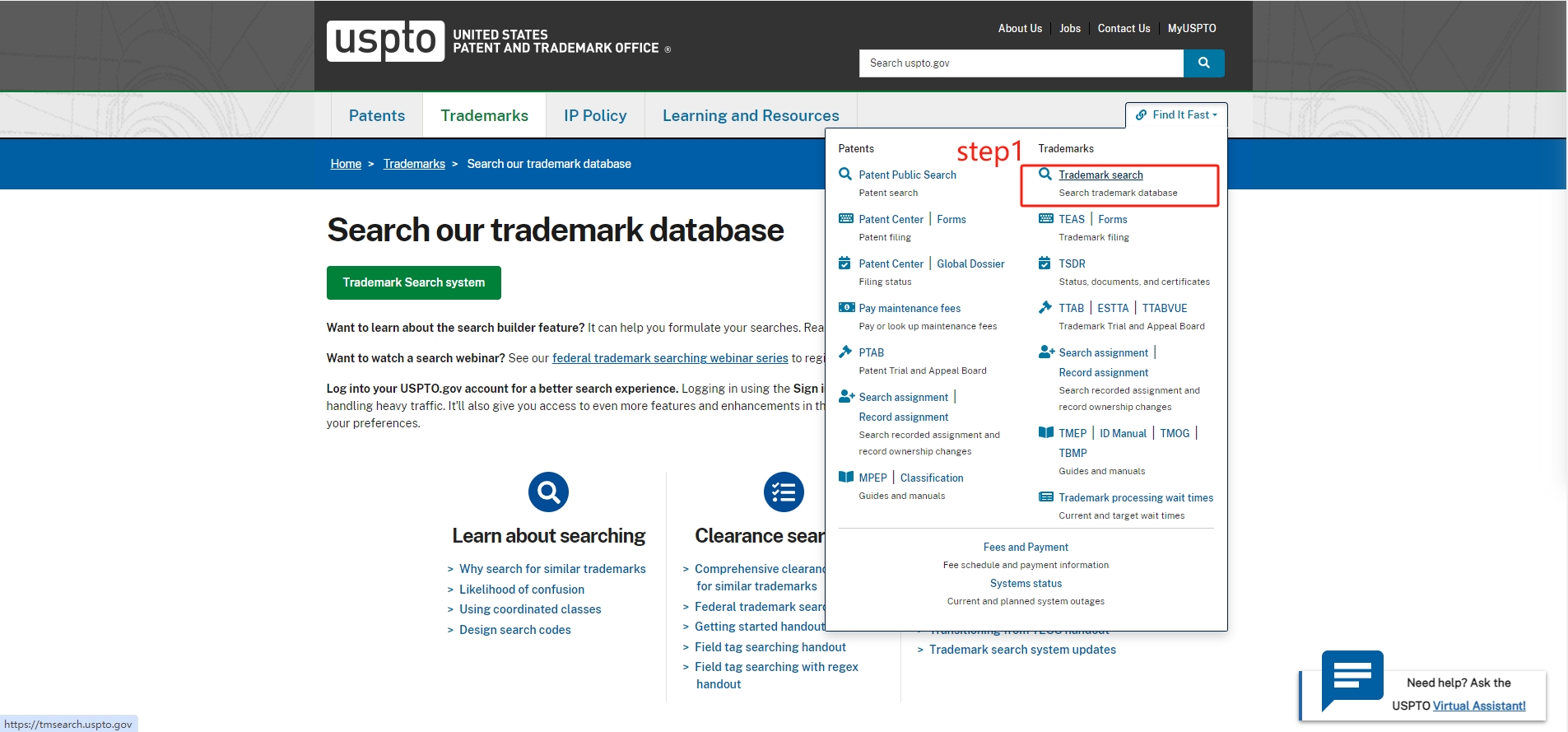Screen dimensions: 1568x732
Task: Click the ID Manual link
Action: pyautogui.click(x=1123, y=433)
